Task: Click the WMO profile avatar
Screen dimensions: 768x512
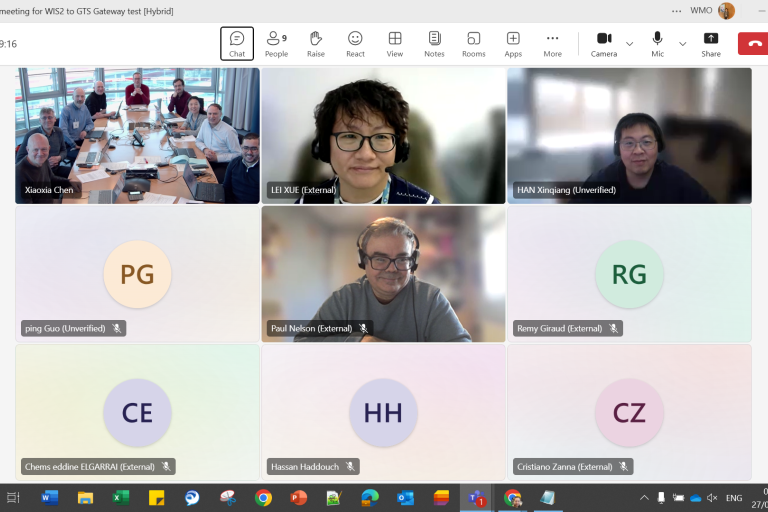Action: 726,11
